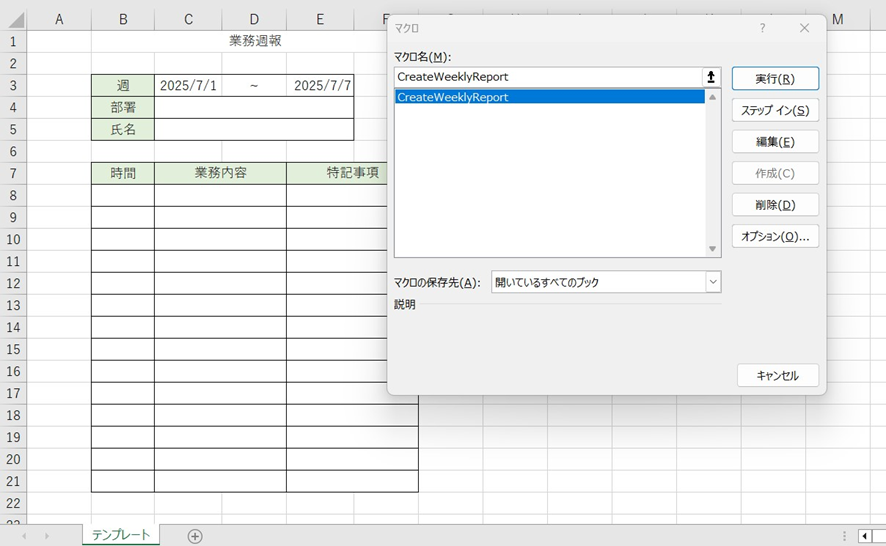The image size is (886, 546).
Task: Click the マクロ名 input field
Action: 547,77
